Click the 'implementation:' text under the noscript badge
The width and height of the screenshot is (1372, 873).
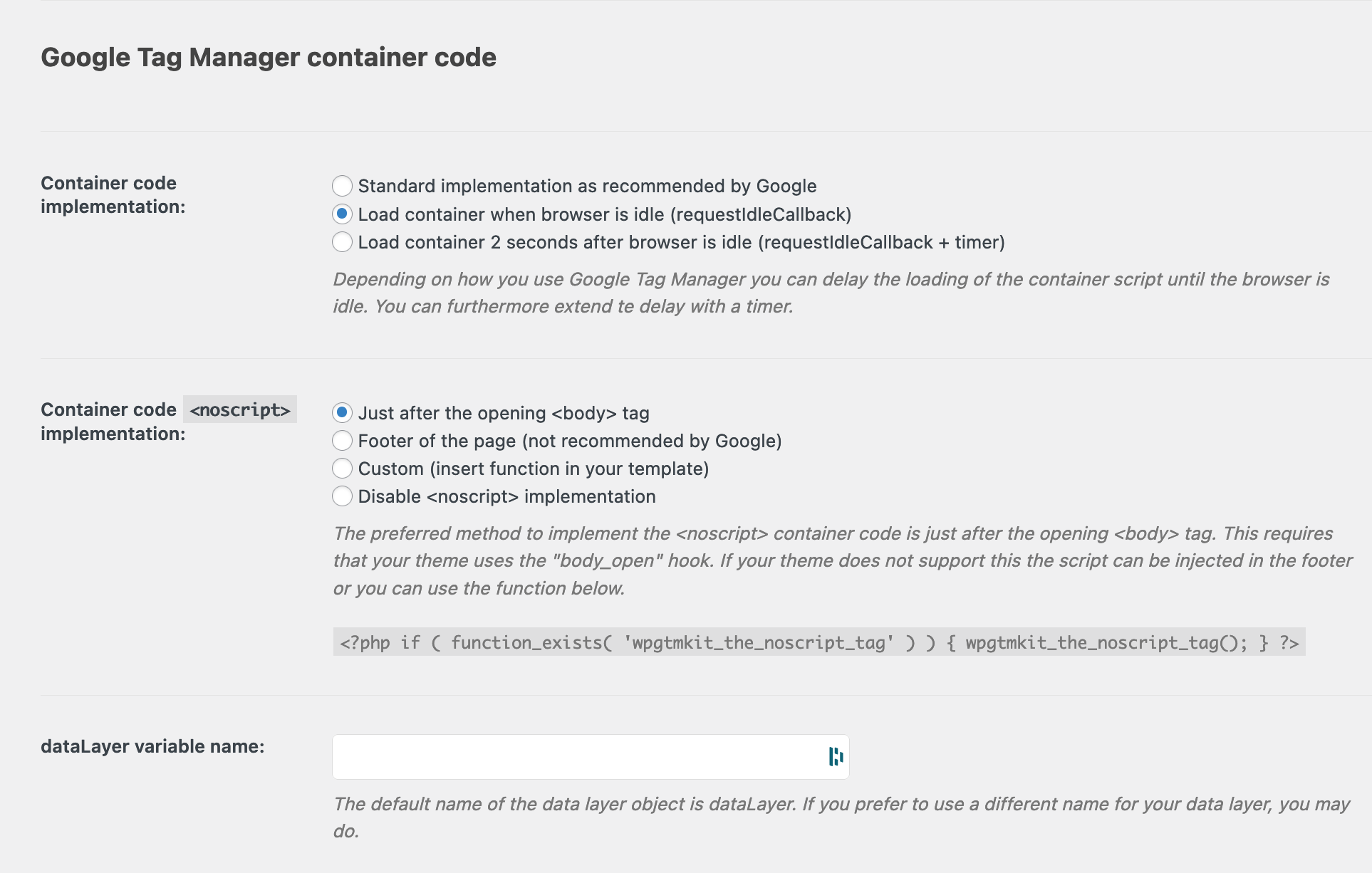(113, 434)
